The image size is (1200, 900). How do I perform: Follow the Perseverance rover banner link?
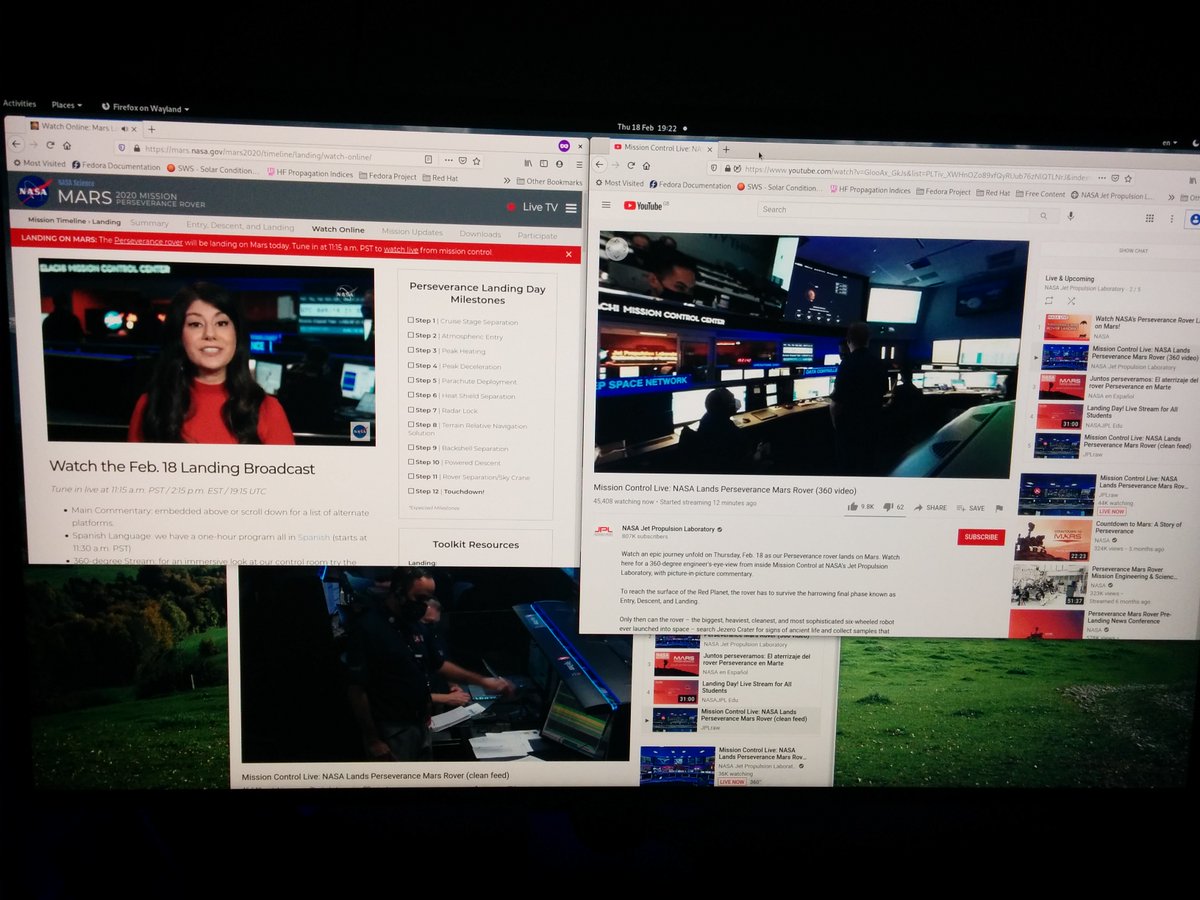click(148, 241)
